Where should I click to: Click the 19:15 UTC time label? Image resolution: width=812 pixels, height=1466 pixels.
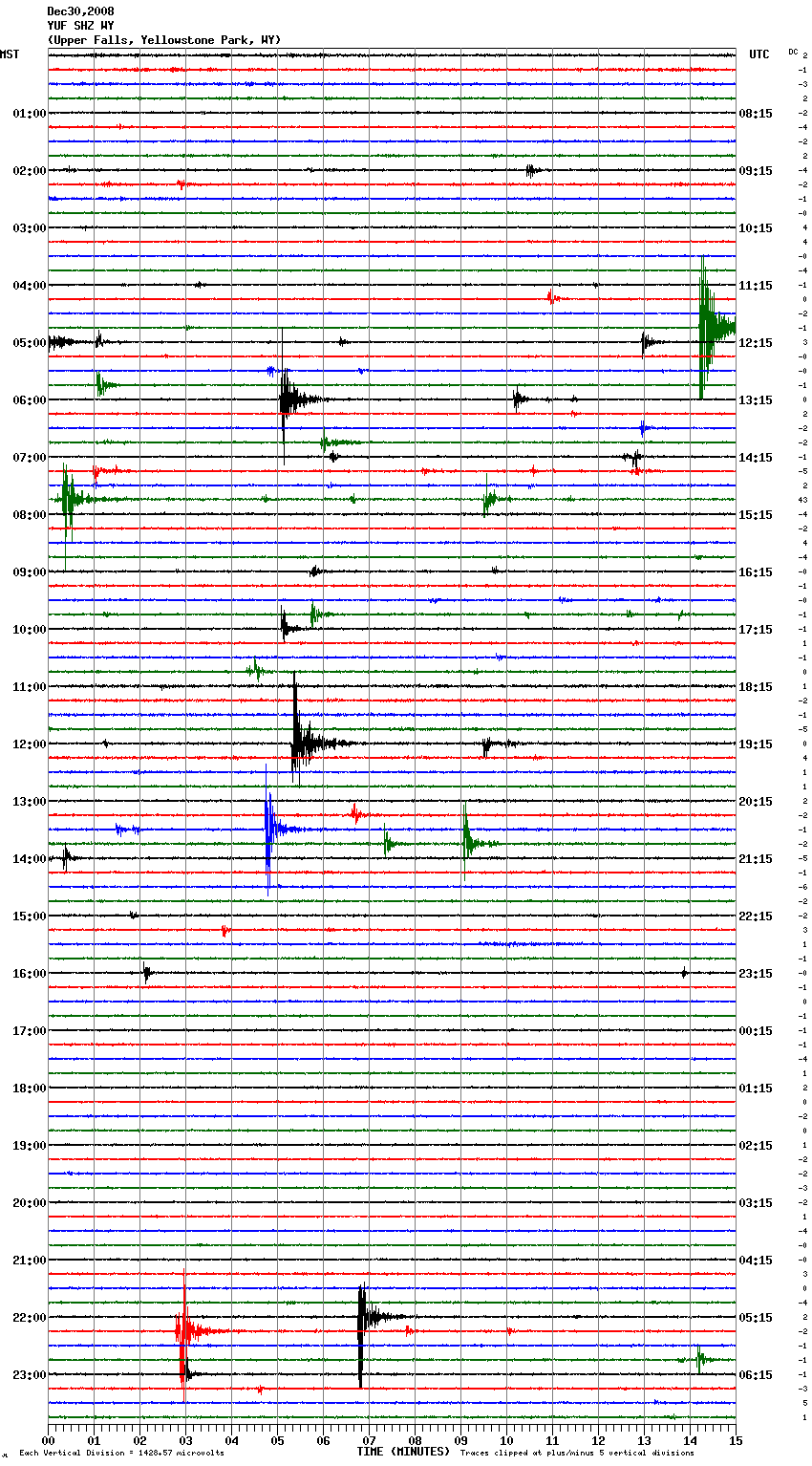pyautogui.click(x=756, y=744)
